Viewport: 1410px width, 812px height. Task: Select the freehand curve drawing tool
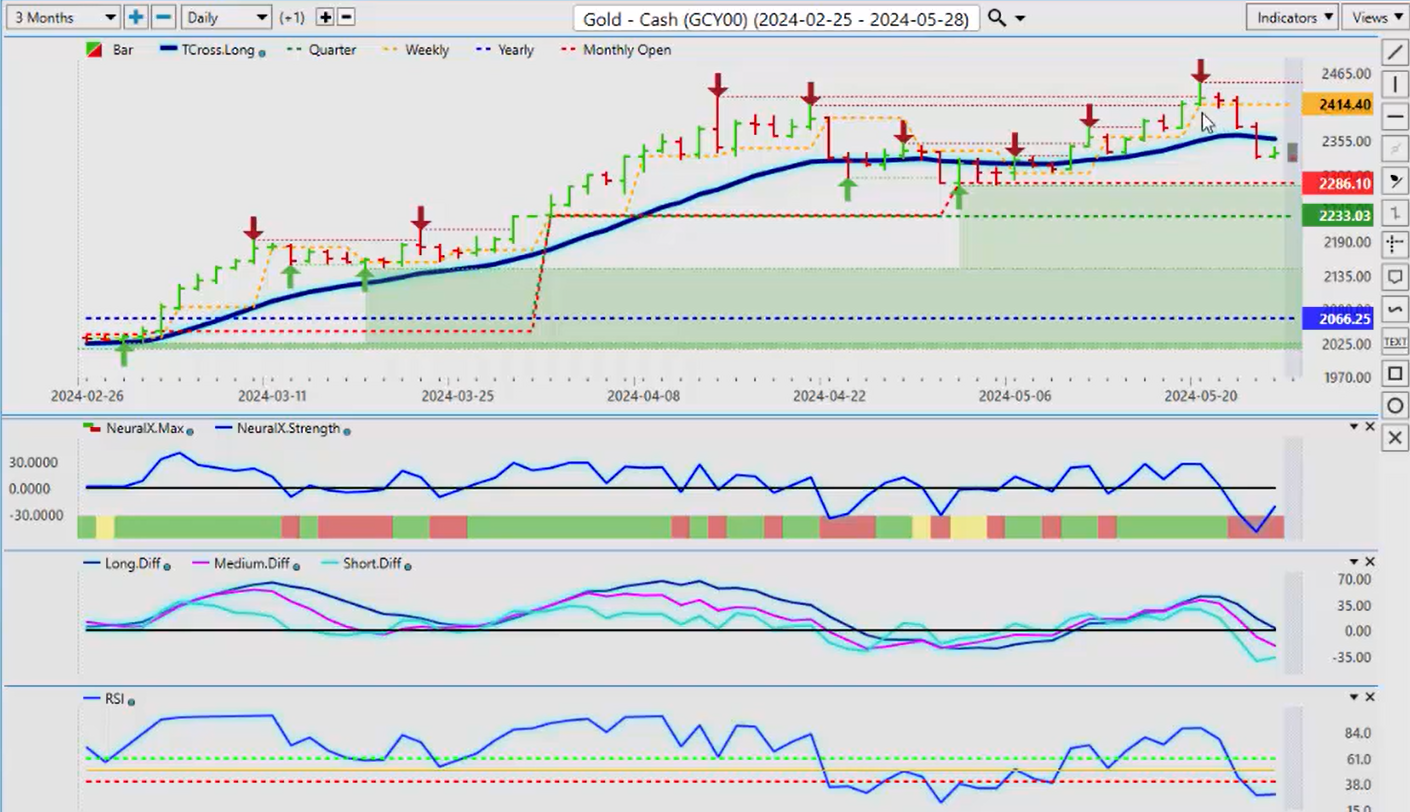[1395, 309]
